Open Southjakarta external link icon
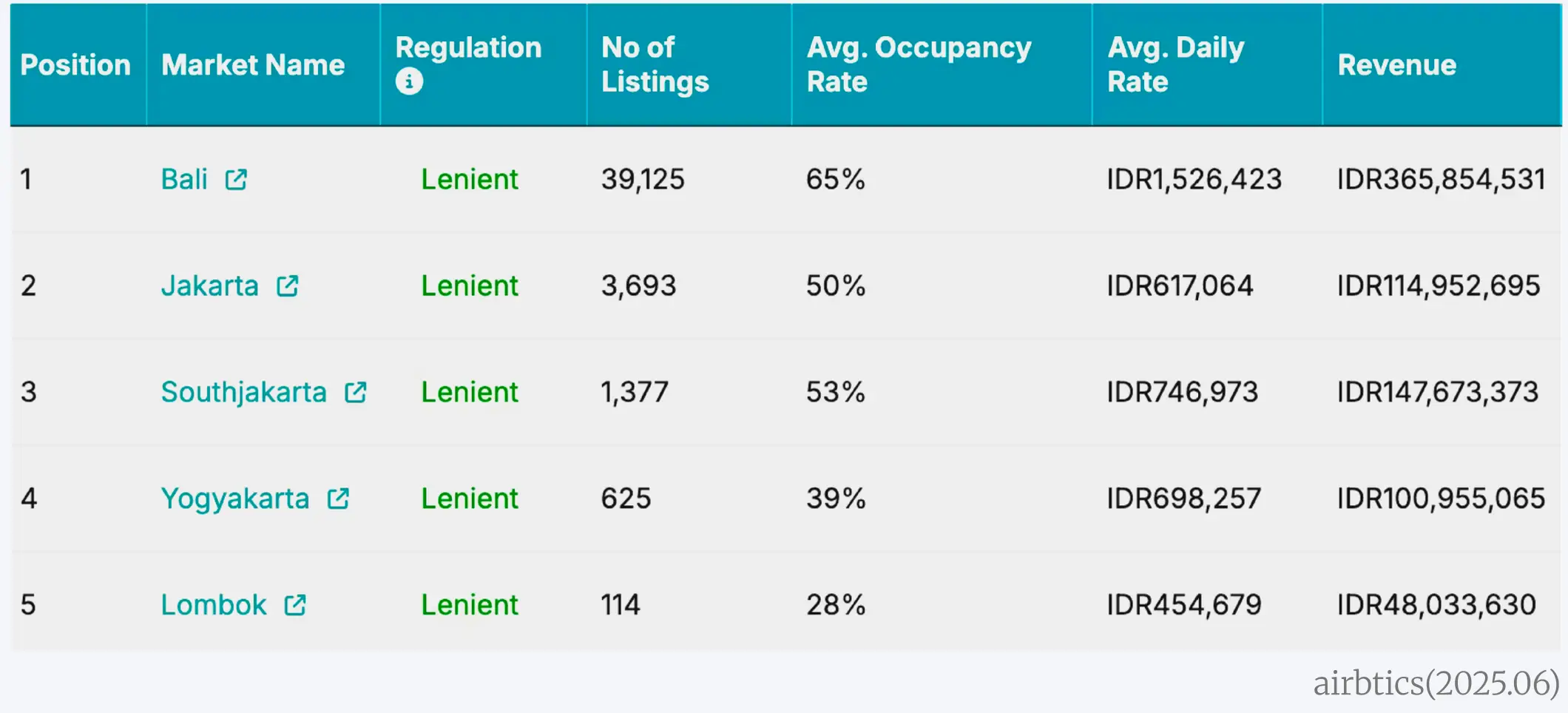The width and height of the screenshot is (1568, 713). coord(356,393)
